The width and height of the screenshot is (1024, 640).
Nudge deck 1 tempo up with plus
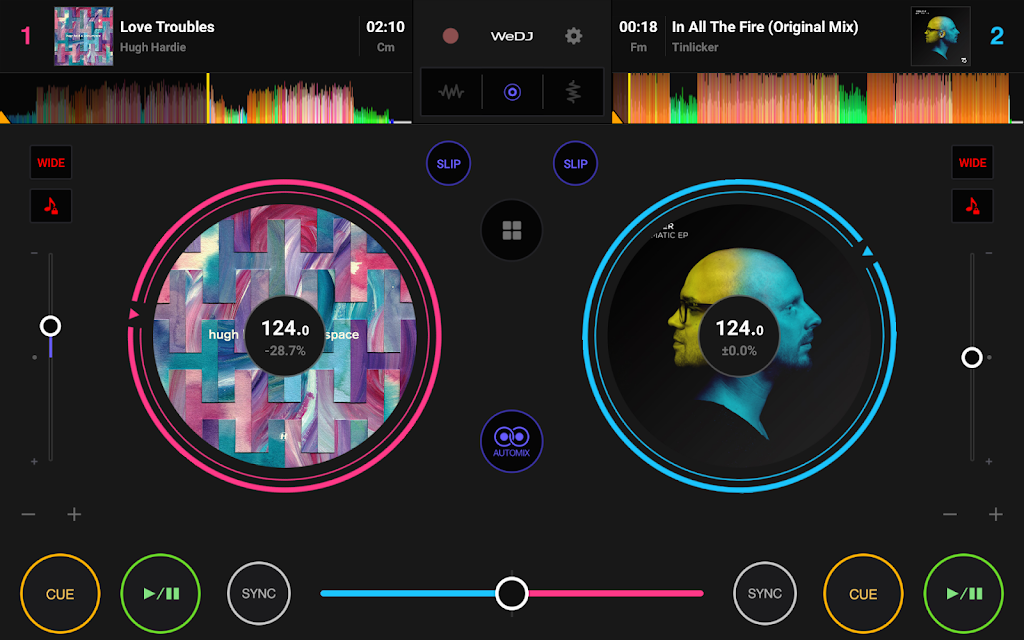74,514
